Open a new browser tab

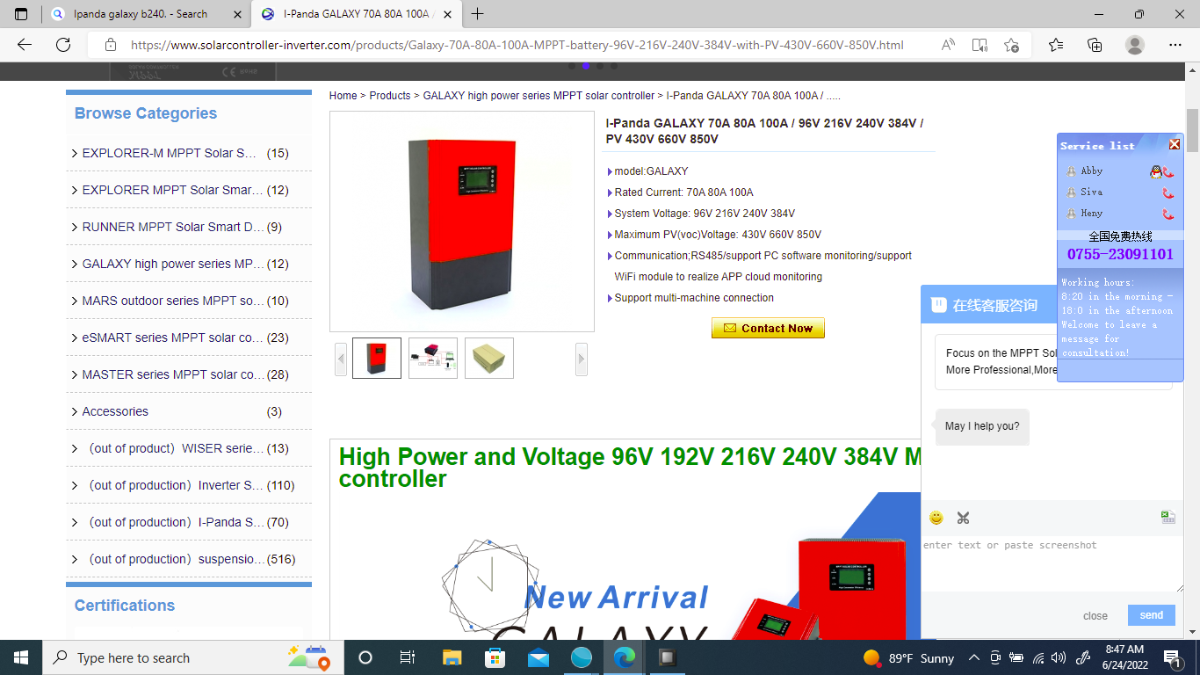coord(478,14)
